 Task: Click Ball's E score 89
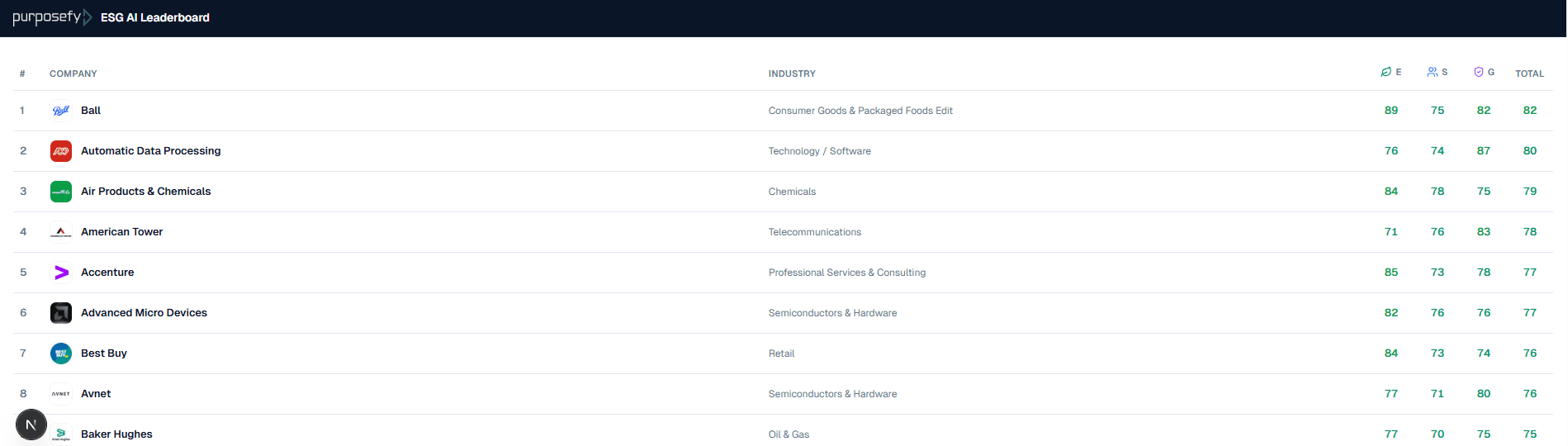[x=1391, y=111]
